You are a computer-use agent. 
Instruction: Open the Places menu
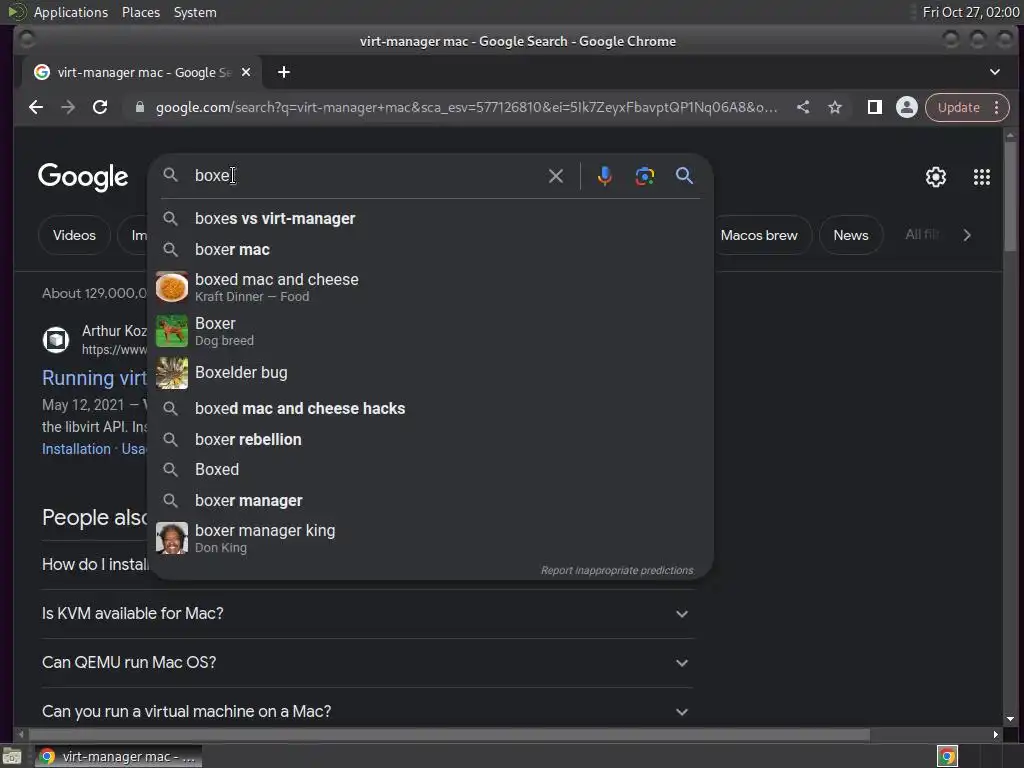141,12
